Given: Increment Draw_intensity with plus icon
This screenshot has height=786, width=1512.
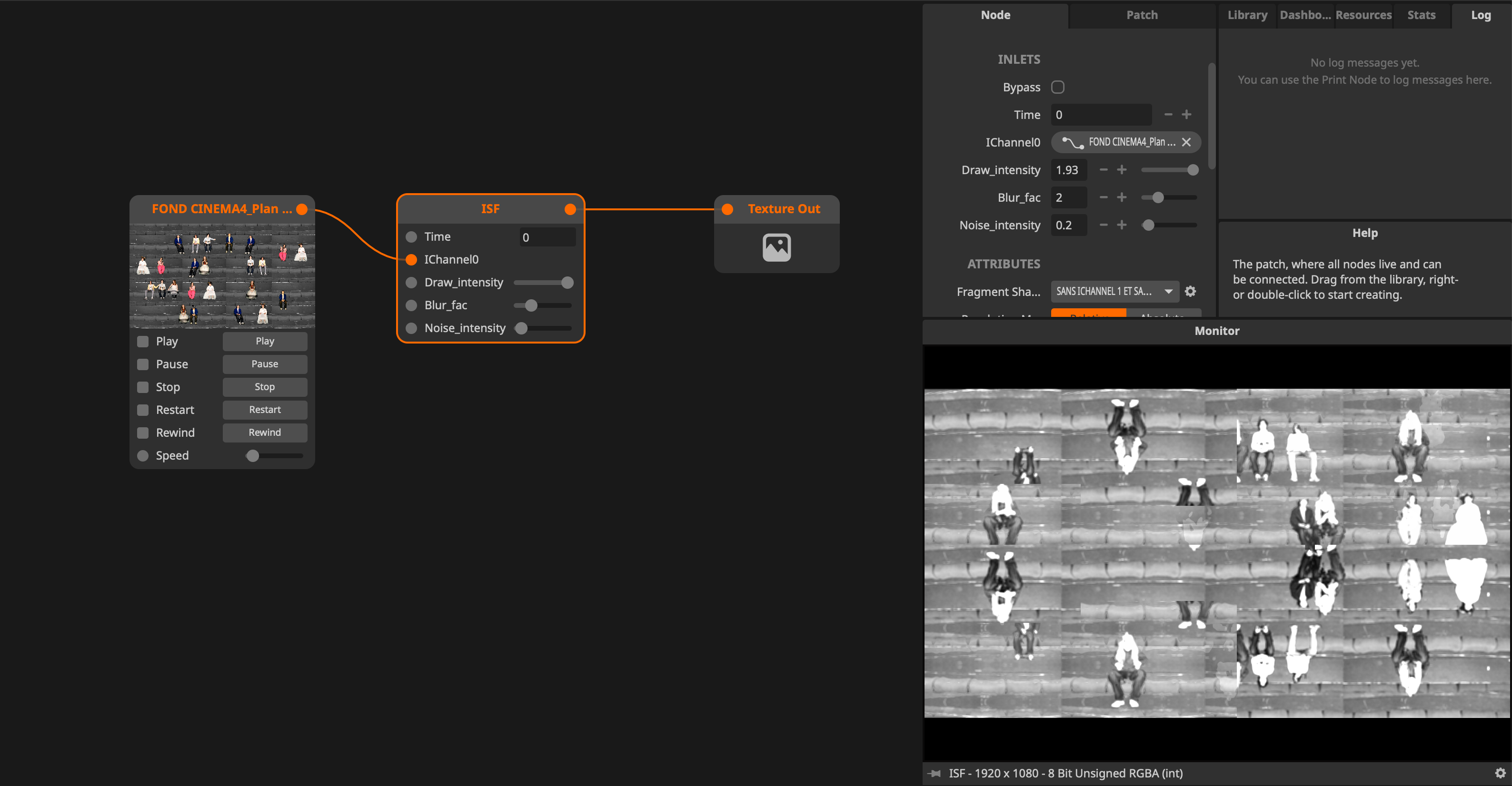Looking at the screenshot, I should tap(1122, 170).
